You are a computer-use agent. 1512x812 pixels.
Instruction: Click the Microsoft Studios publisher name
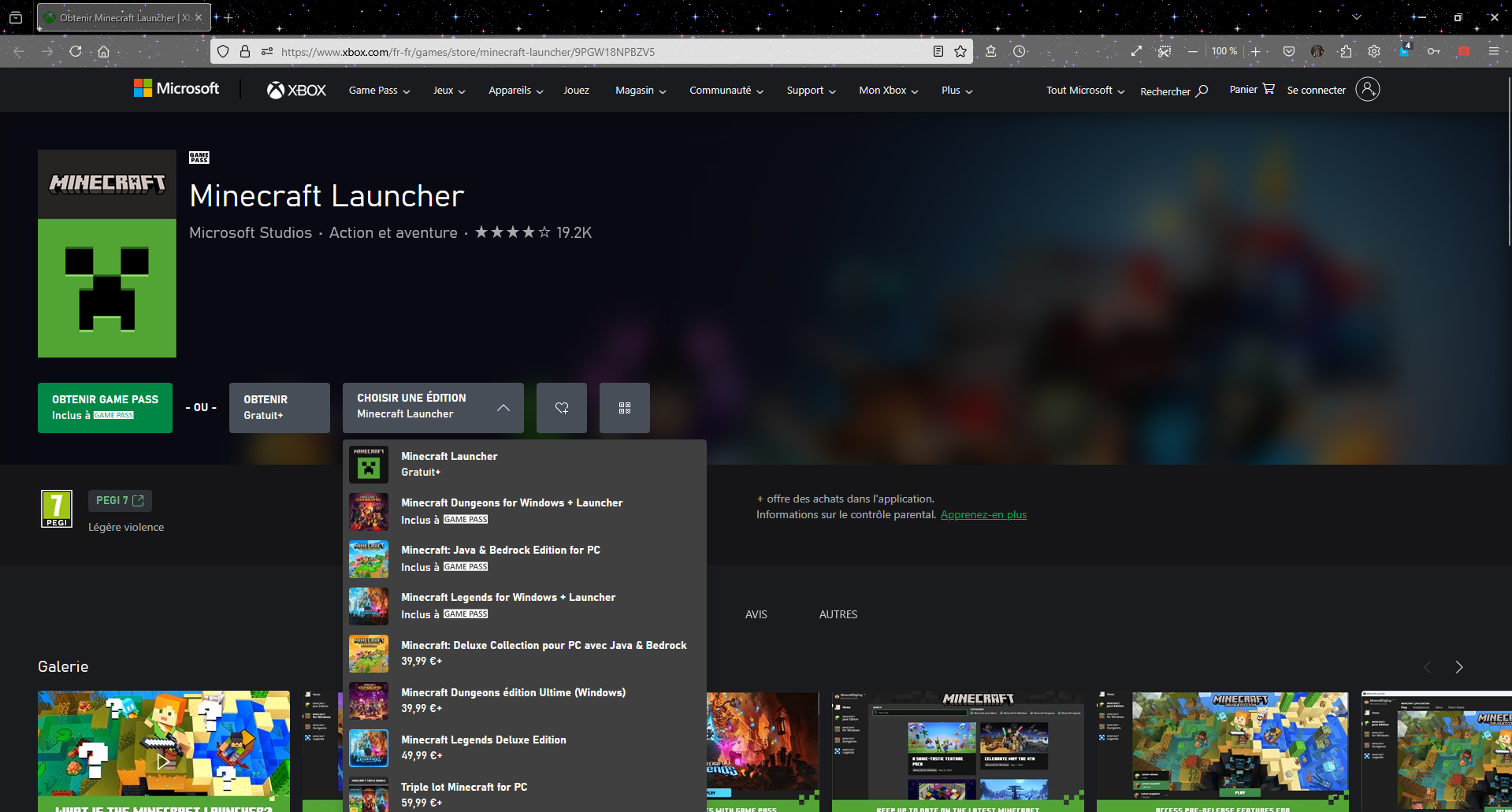[x=251, y=232]
